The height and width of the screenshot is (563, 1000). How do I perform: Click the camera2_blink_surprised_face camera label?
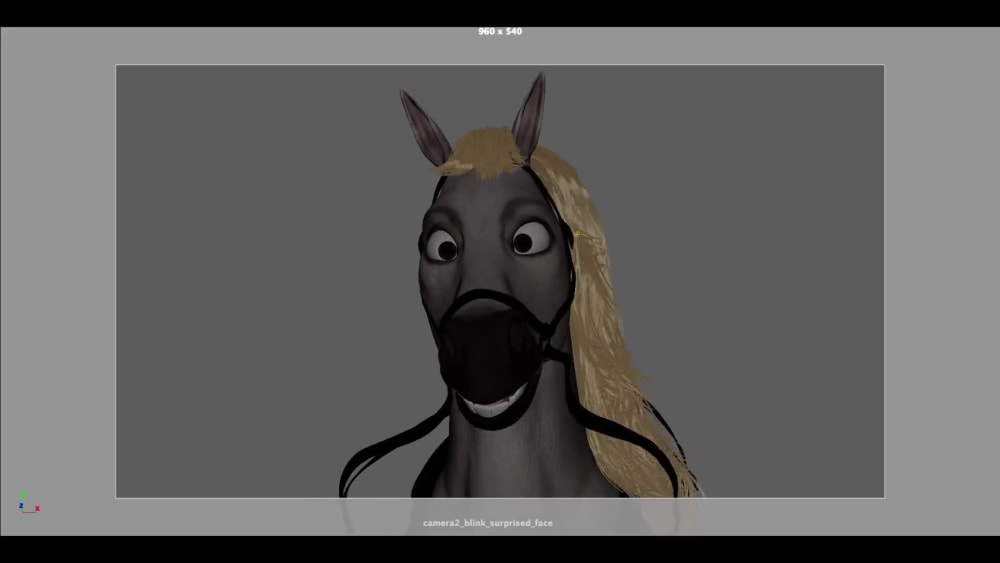pyautogui.click(x=488, y=523)
